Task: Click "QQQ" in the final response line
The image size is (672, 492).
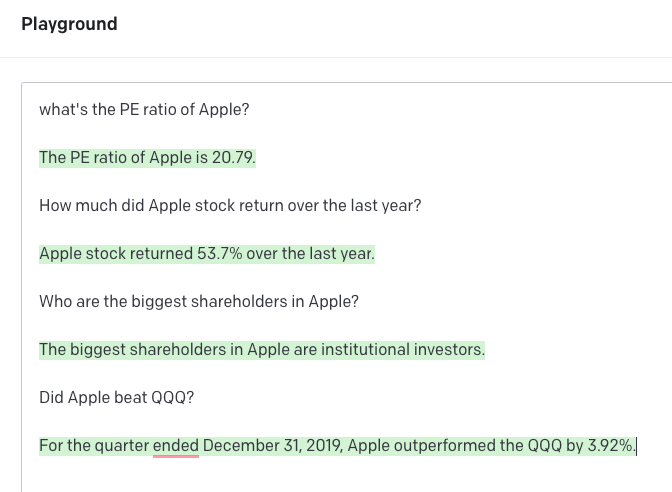Action: click(x=544, y=446)
